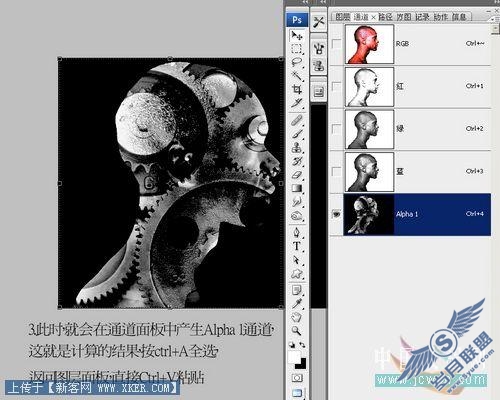Hide the Alpha 1 channel eye
This screenshot has width=500, height=400.
pos(337,214)
